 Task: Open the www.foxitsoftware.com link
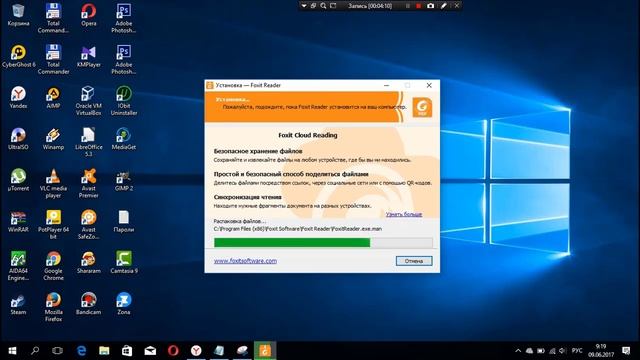(245, 261)
